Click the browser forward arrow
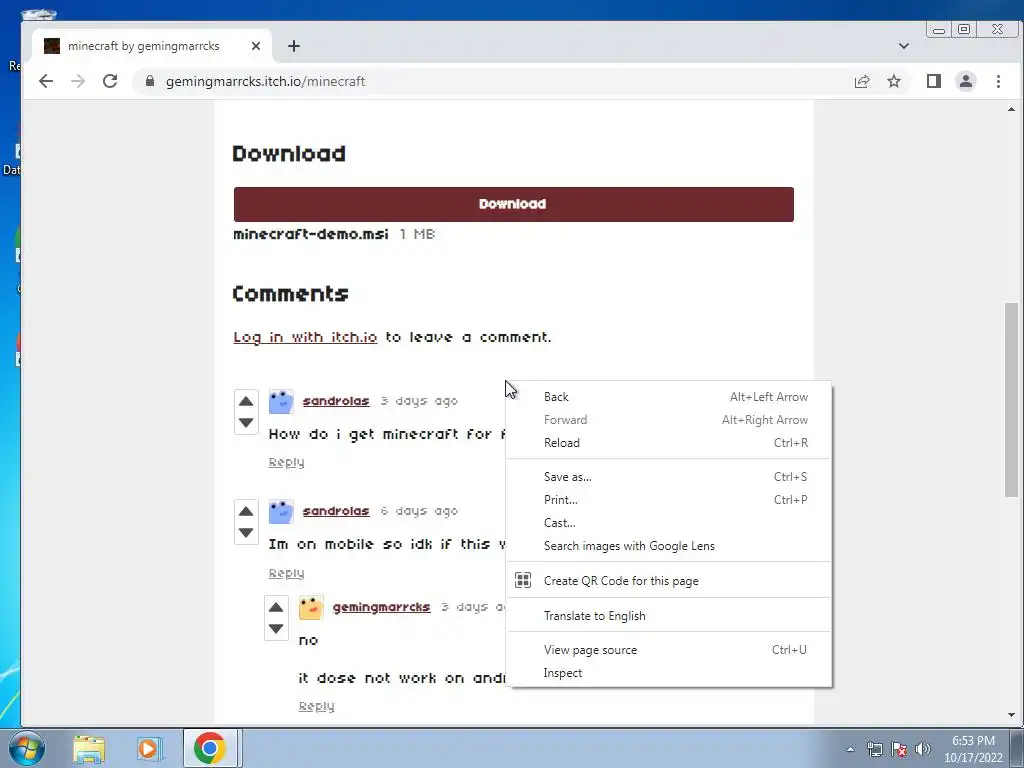The image size is (1024, 768). 78,81
